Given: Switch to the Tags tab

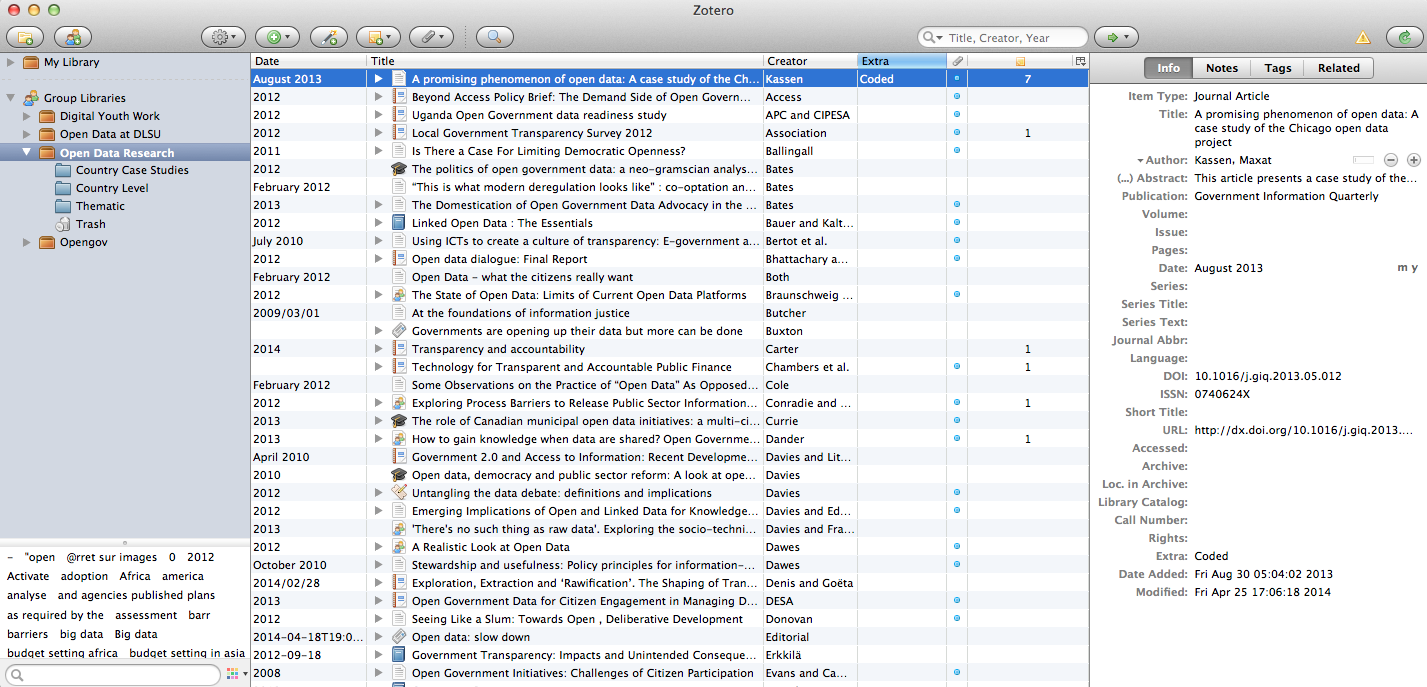Looking at the screenshot, I should pyautogui.click(x=1277, y=68).
